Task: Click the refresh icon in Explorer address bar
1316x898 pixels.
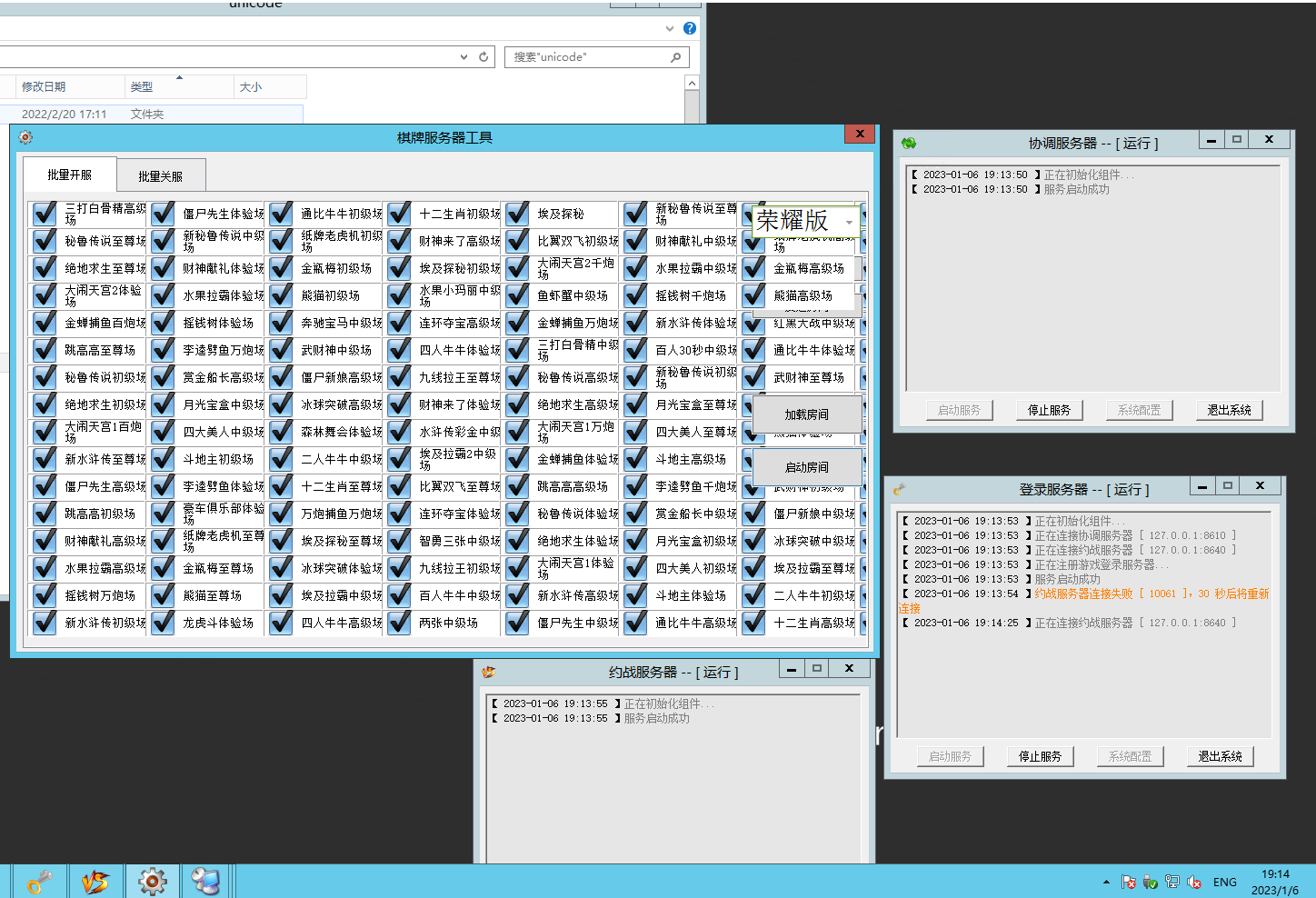Action: [484, 57]
